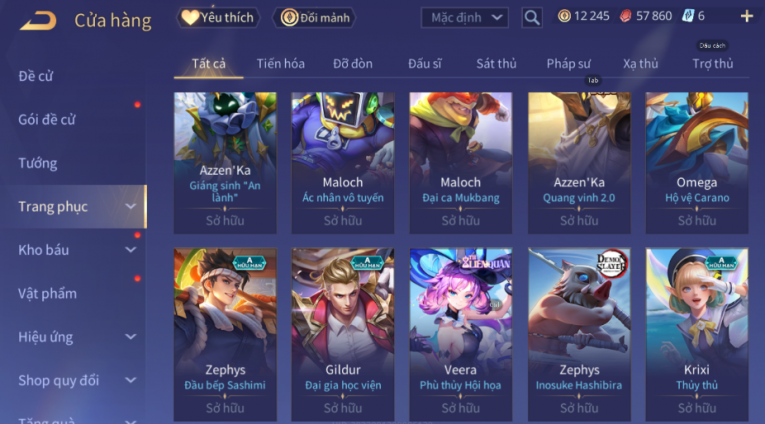Viewport: 765px width, 424px height.
Task: Open the search magnifier icon
Action: click(532, 18)
